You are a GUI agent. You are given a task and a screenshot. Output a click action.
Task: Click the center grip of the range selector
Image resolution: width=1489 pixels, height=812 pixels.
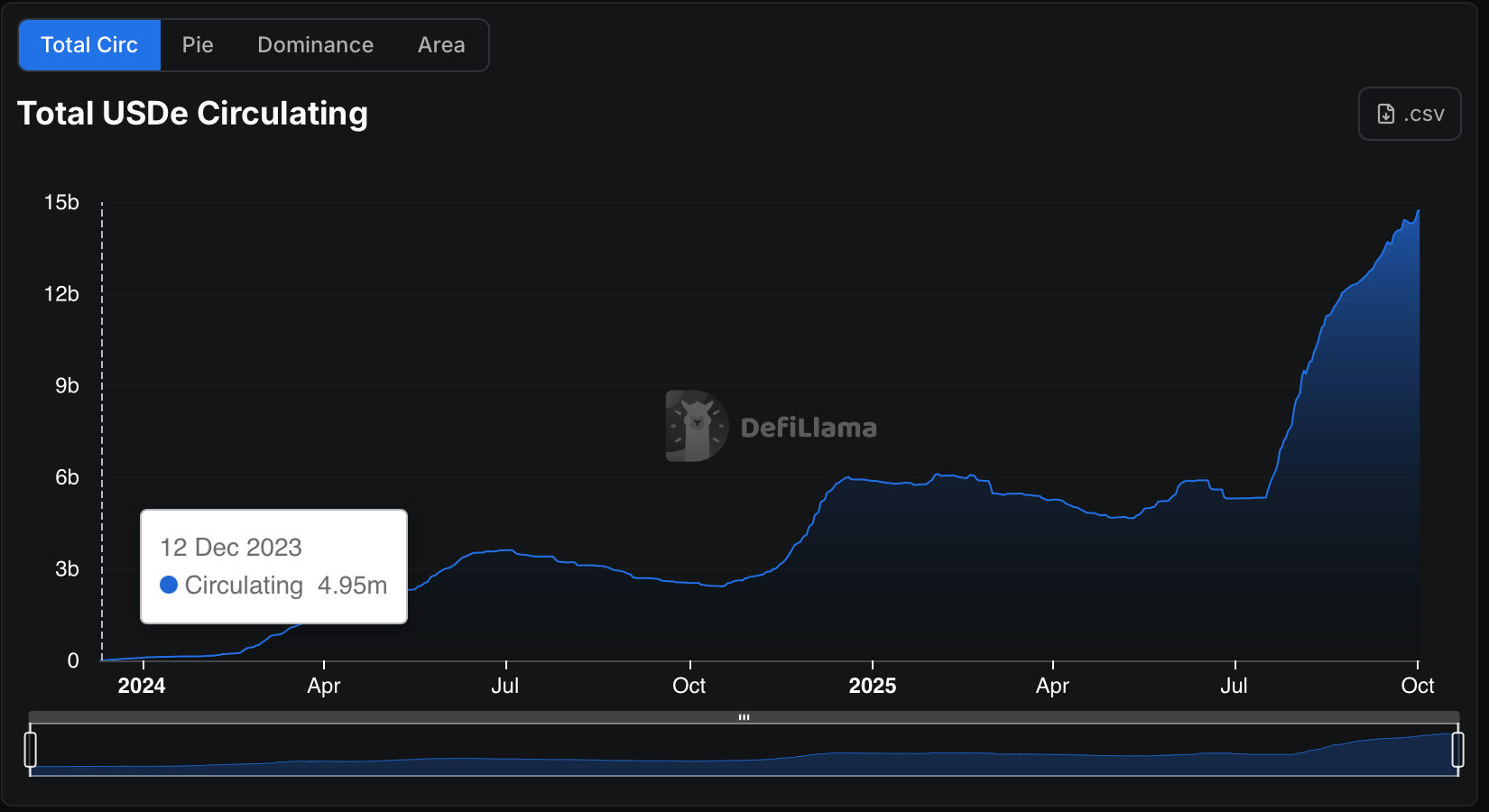(744, 717)
